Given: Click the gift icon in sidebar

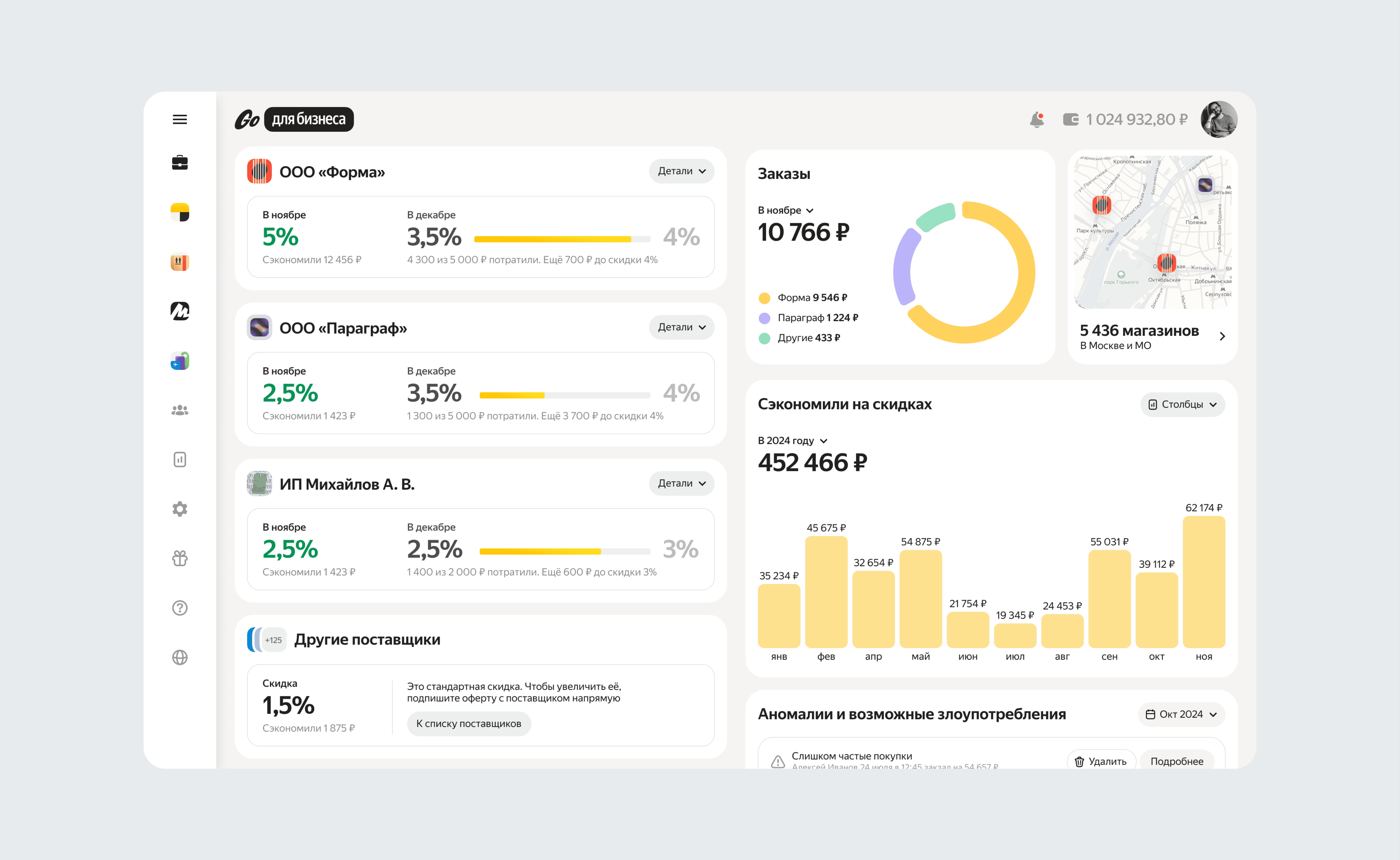Looking at the screenshot, I should 180,558.
